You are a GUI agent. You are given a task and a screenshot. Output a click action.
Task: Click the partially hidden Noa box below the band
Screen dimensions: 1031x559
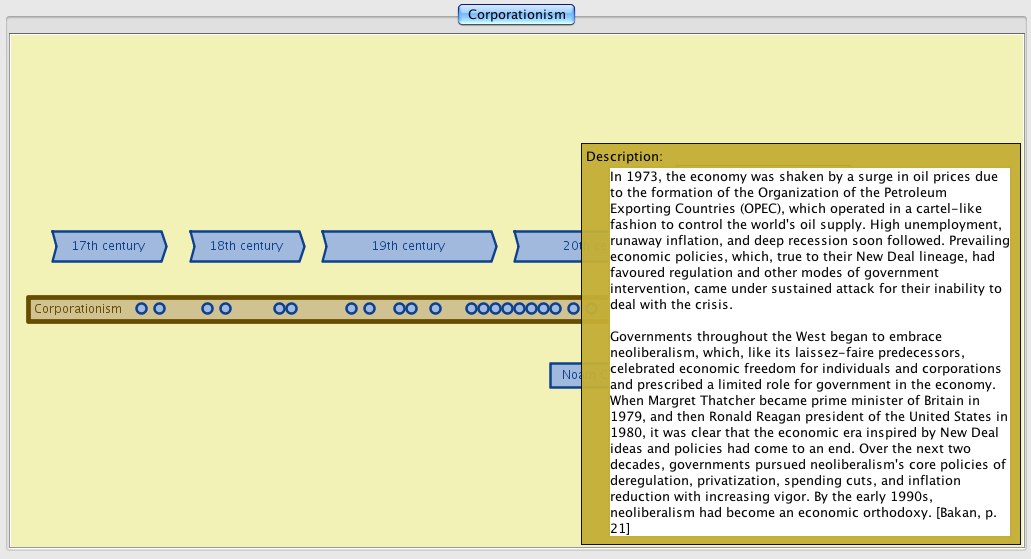pyautogui.click(x=566, y=375)
